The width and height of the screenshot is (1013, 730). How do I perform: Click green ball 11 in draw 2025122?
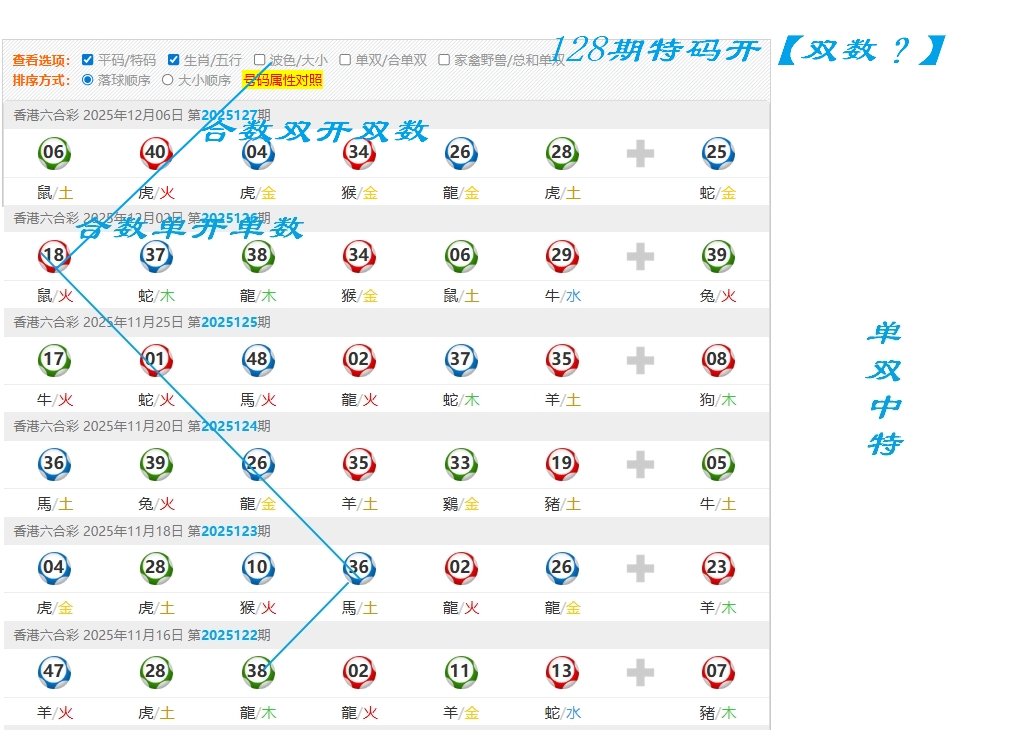pyautogui.click(x=460, y=672)
